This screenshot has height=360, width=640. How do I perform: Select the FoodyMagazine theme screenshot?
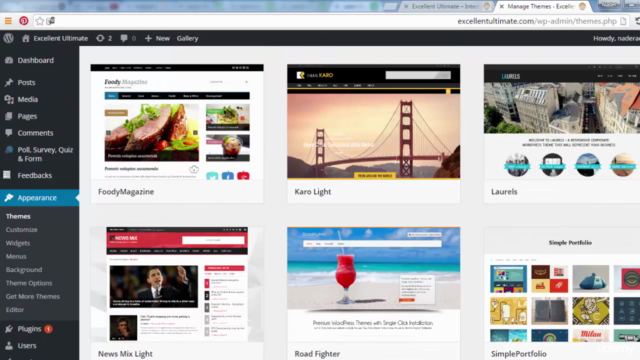[x=177, y=122]
